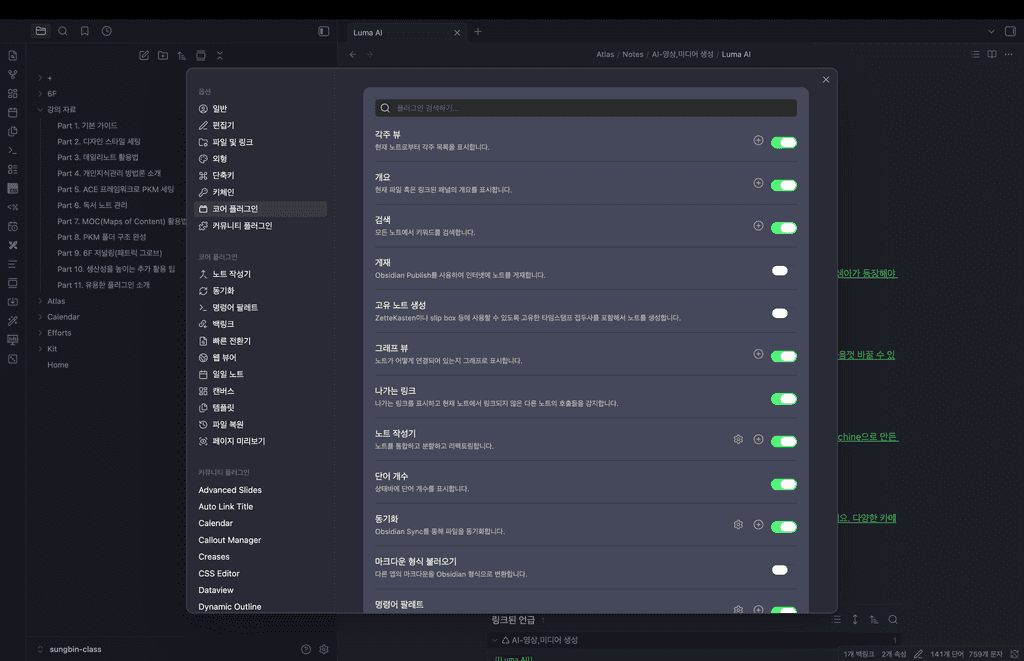1024x661 pixels.
Task: Disable the Word count (단어 개수) toggle
Action: click(x=784, y=484)
